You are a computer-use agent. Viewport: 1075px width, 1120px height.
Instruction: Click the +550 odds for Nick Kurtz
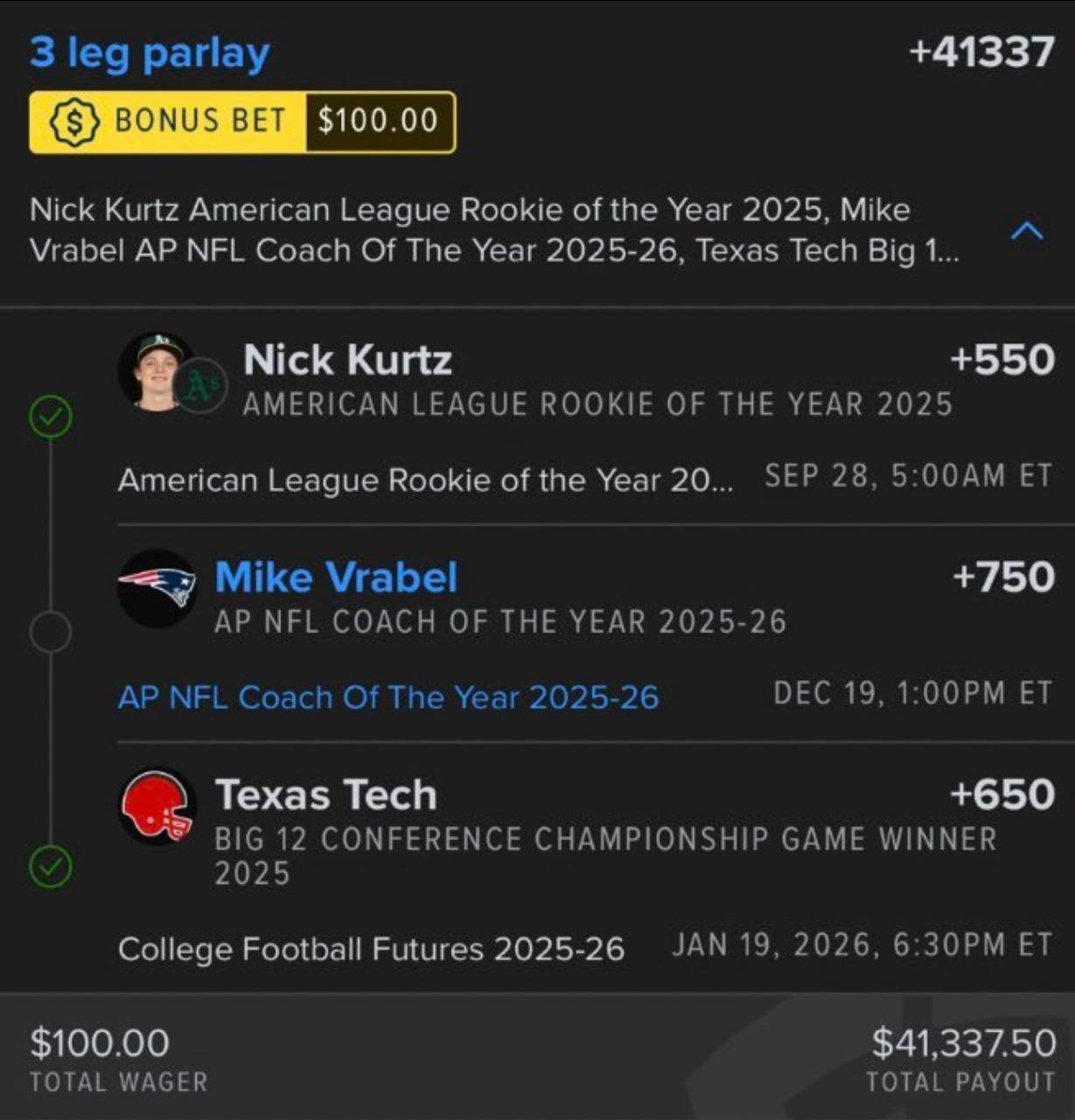pyautogui.click(x=1002, y=360)
